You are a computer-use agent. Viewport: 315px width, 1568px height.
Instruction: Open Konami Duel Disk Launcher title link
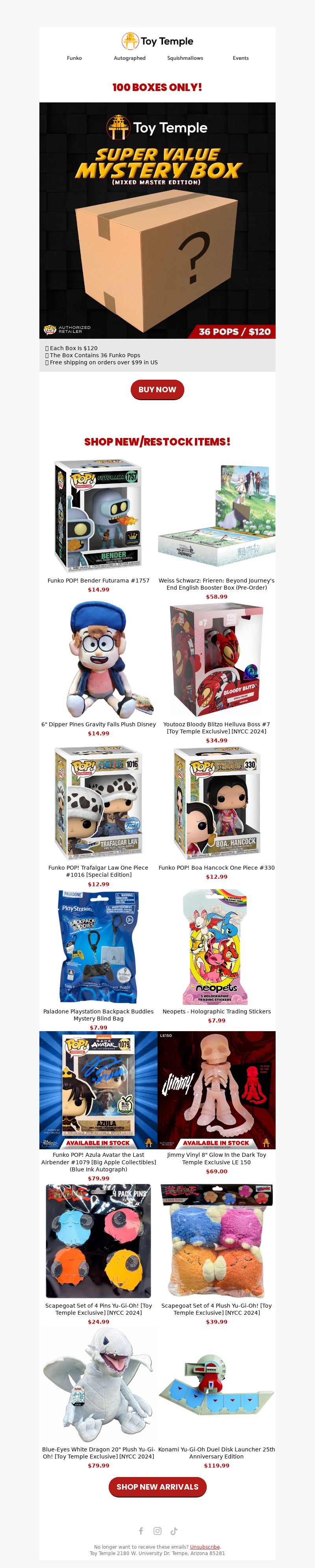(217, 1452)
